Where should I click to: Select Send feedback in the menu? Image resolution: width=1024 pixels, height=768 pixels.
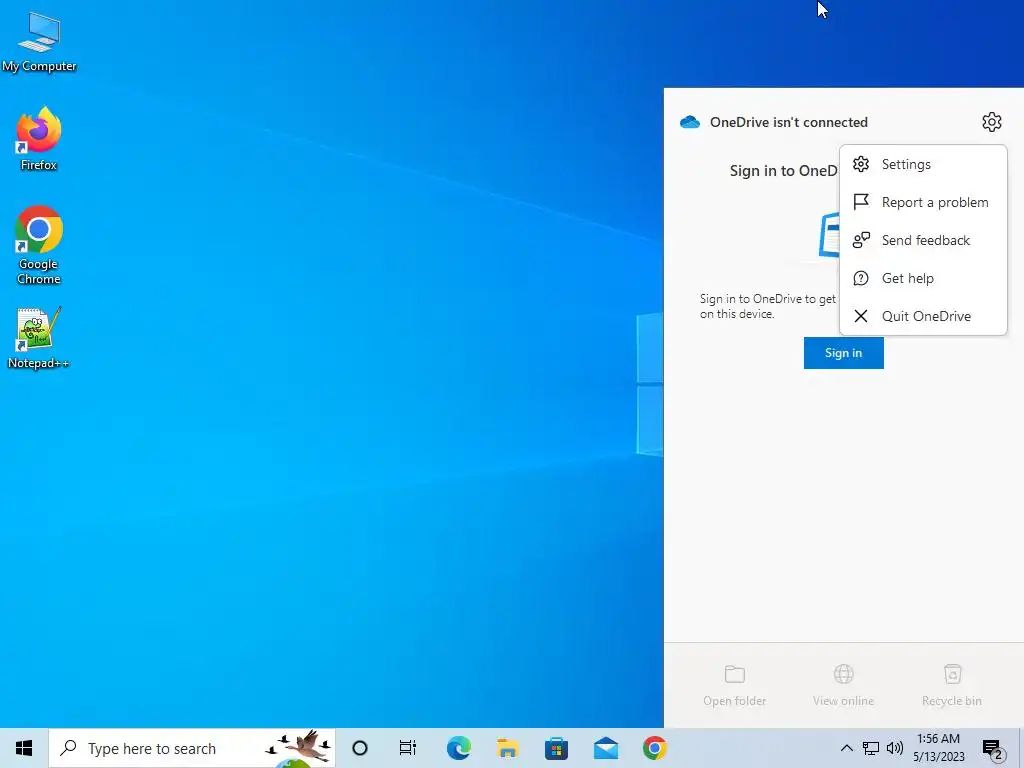[x=923, y=240]
